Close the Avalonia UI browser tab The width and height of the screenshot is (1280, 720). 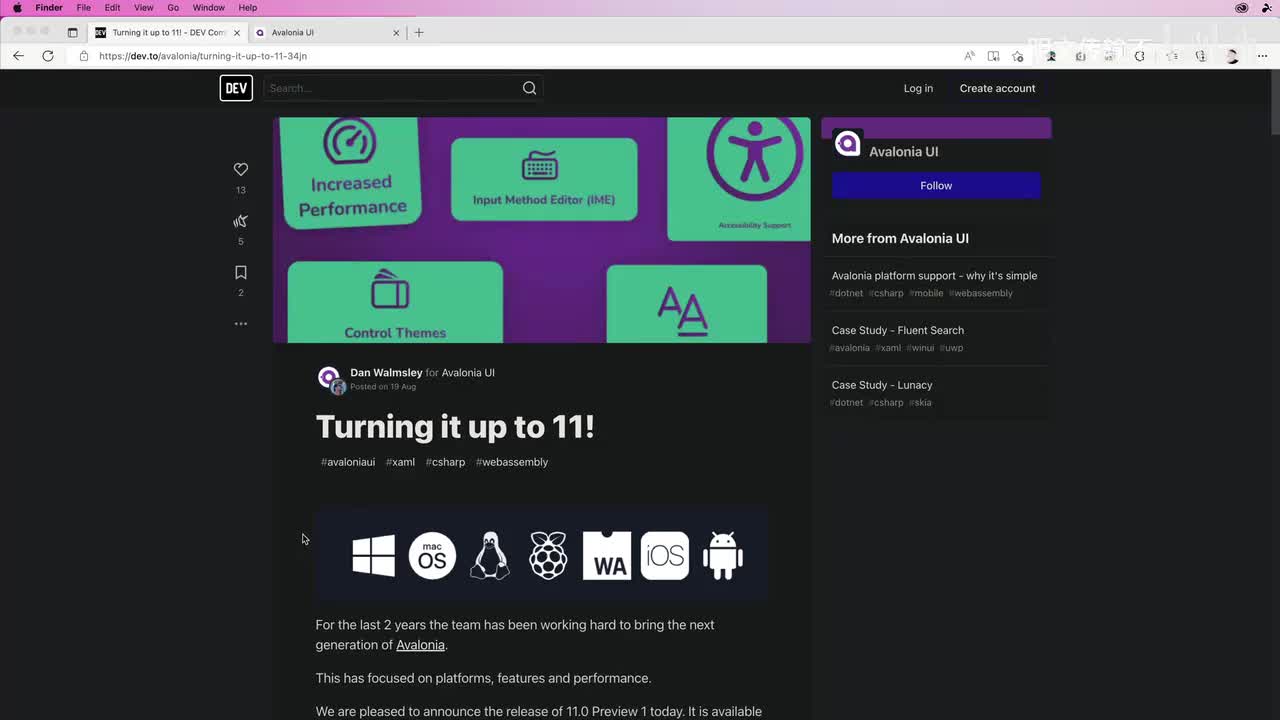click(396, 33)
